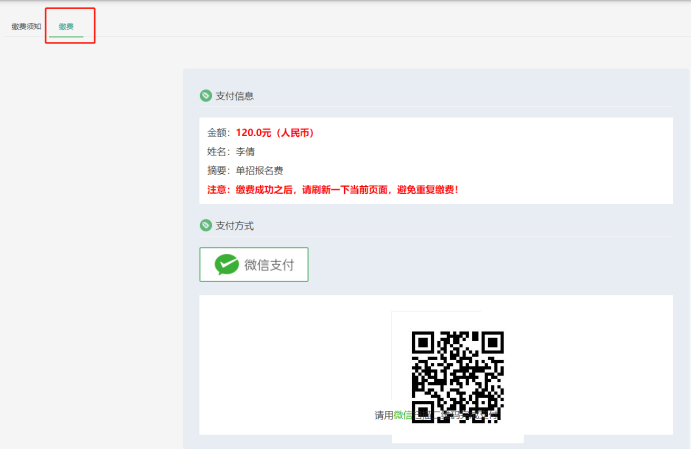The width and height of the screenshot is (691, 450).
Task: Click the red 注意 refresh warning notice
Action: click(x=332, y=189)
